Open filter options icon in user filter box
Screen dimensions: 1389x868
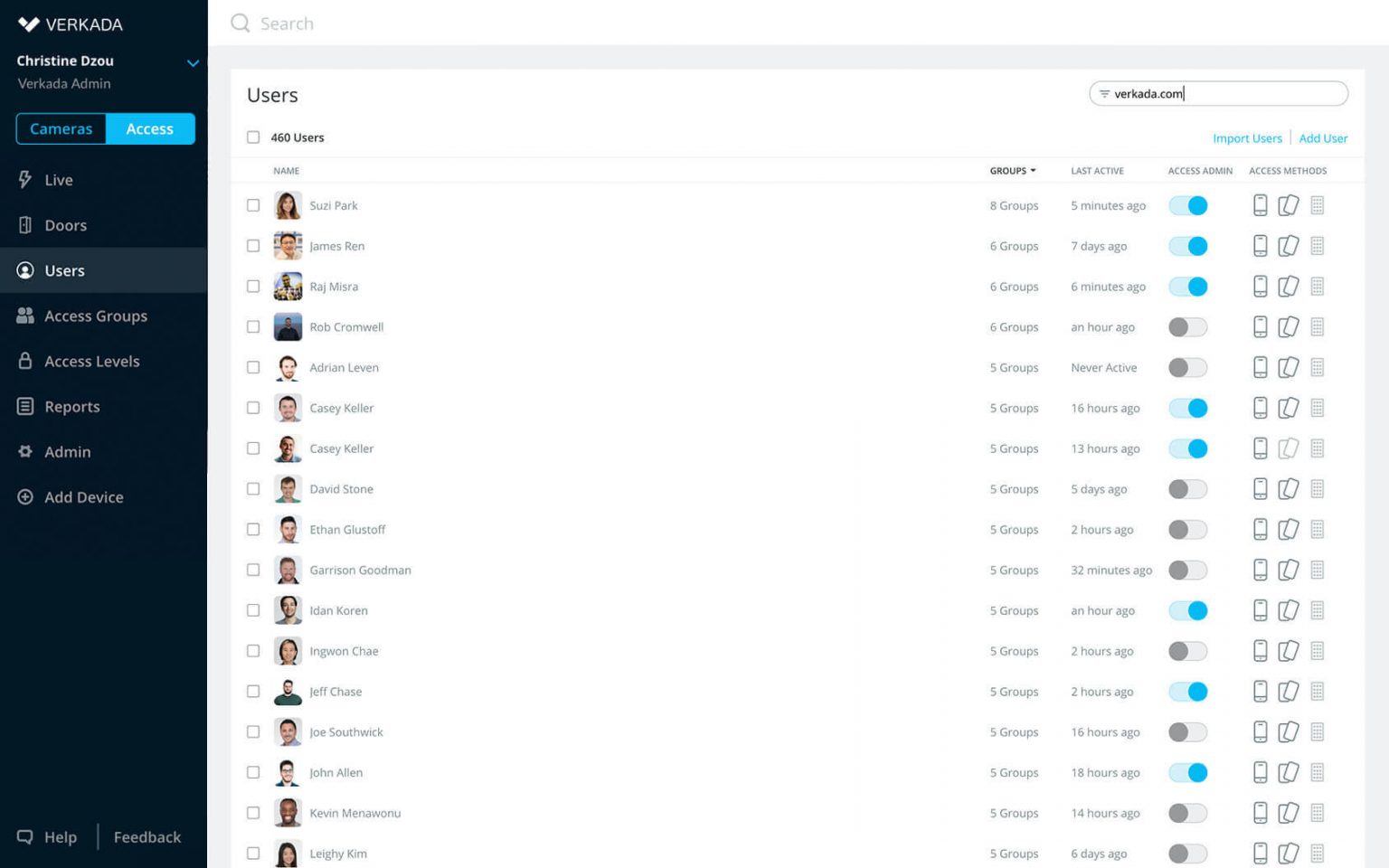[x=1104, y=94]
